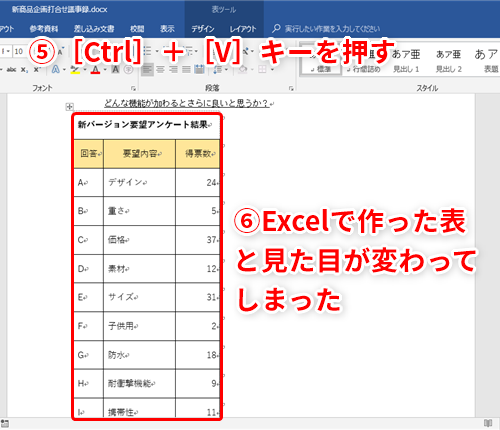Apply paragraph shading fill
500x430 pixels.
click(x=243, y=69)
